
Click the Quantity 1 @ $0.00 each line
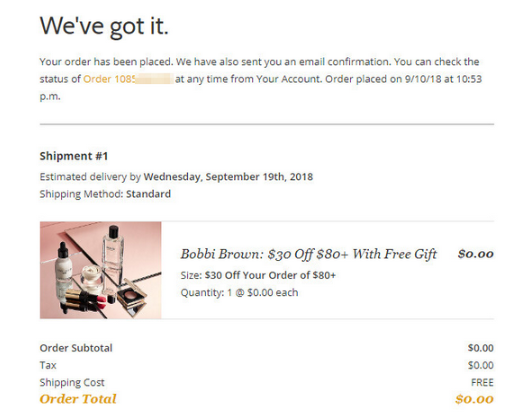[239, 292]
